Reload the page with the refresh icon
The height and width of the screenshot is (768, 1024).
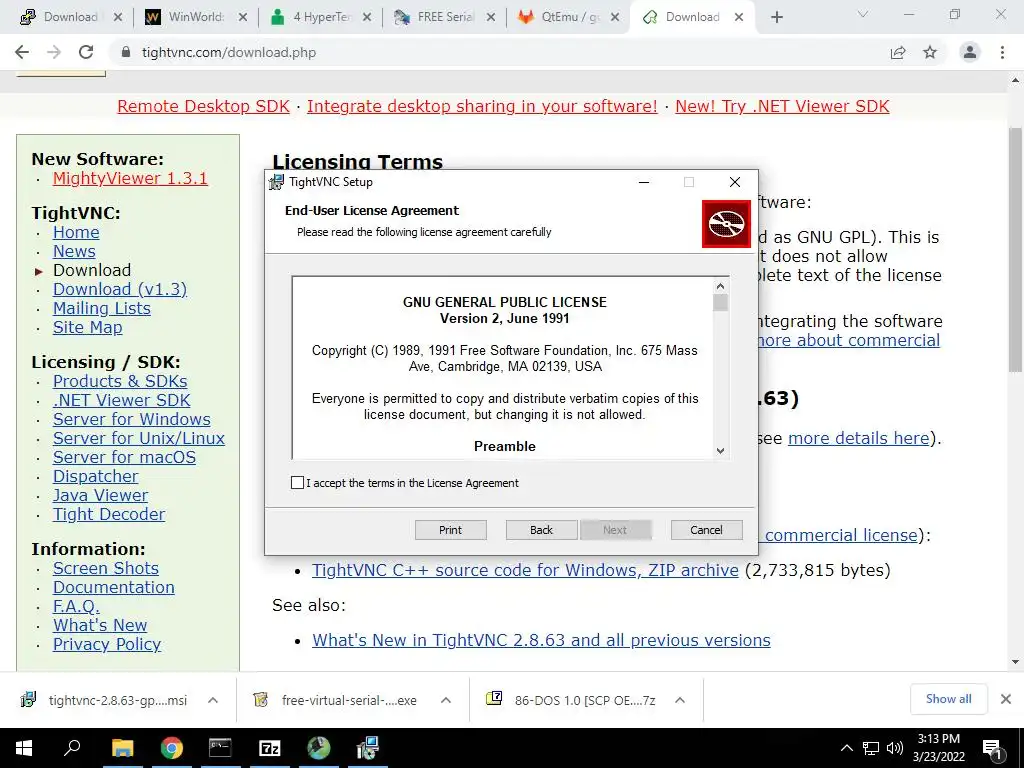point(86,52)
